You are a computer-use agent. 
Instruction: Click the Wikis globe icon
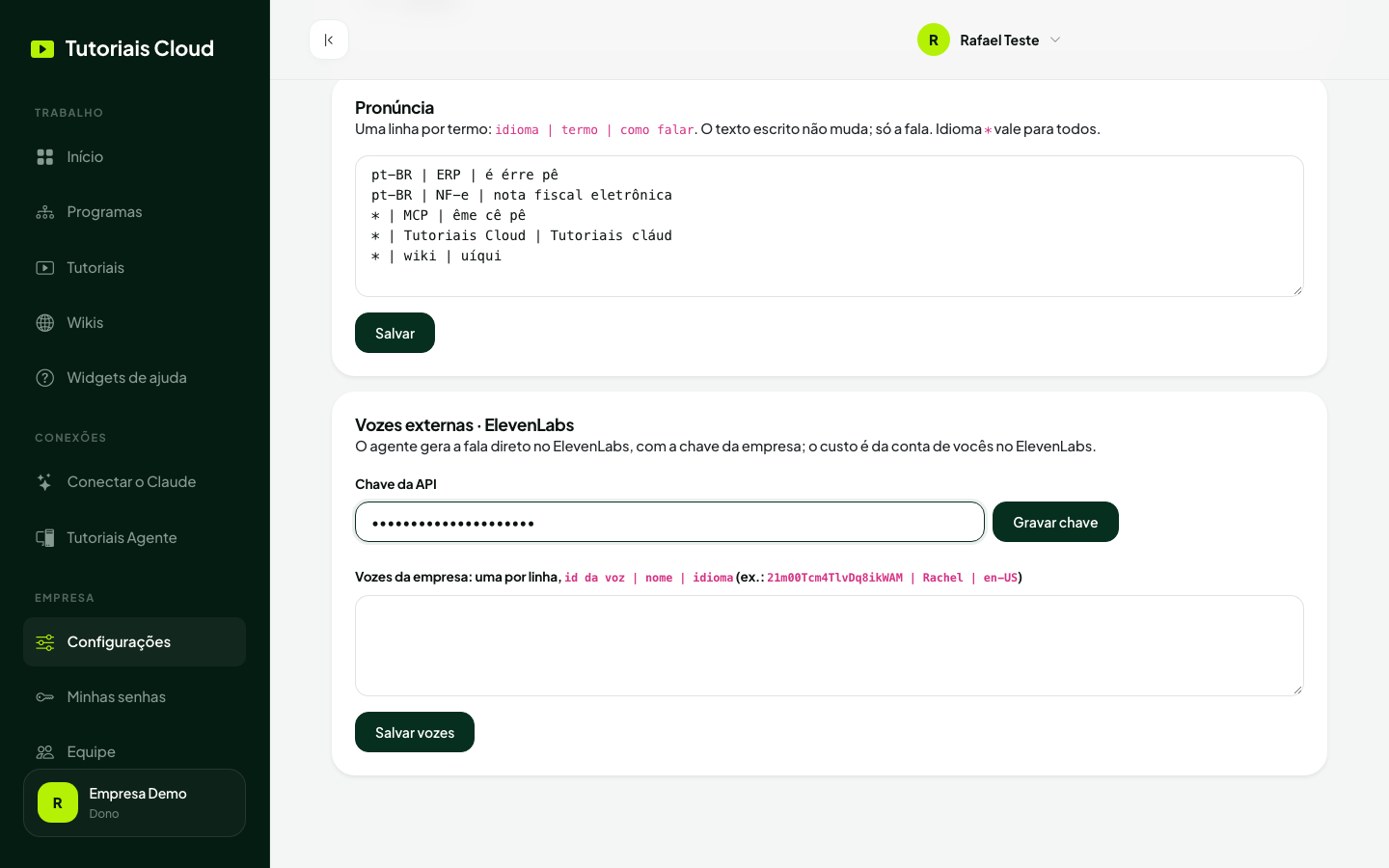click(45, 323)
